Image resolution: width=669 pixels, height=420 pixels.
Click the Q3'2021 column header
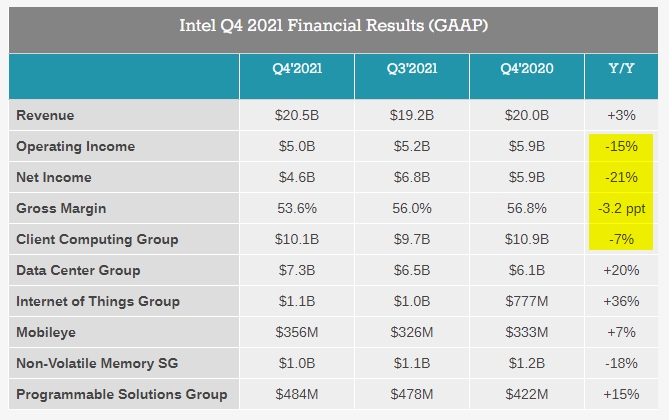[411, 69]
